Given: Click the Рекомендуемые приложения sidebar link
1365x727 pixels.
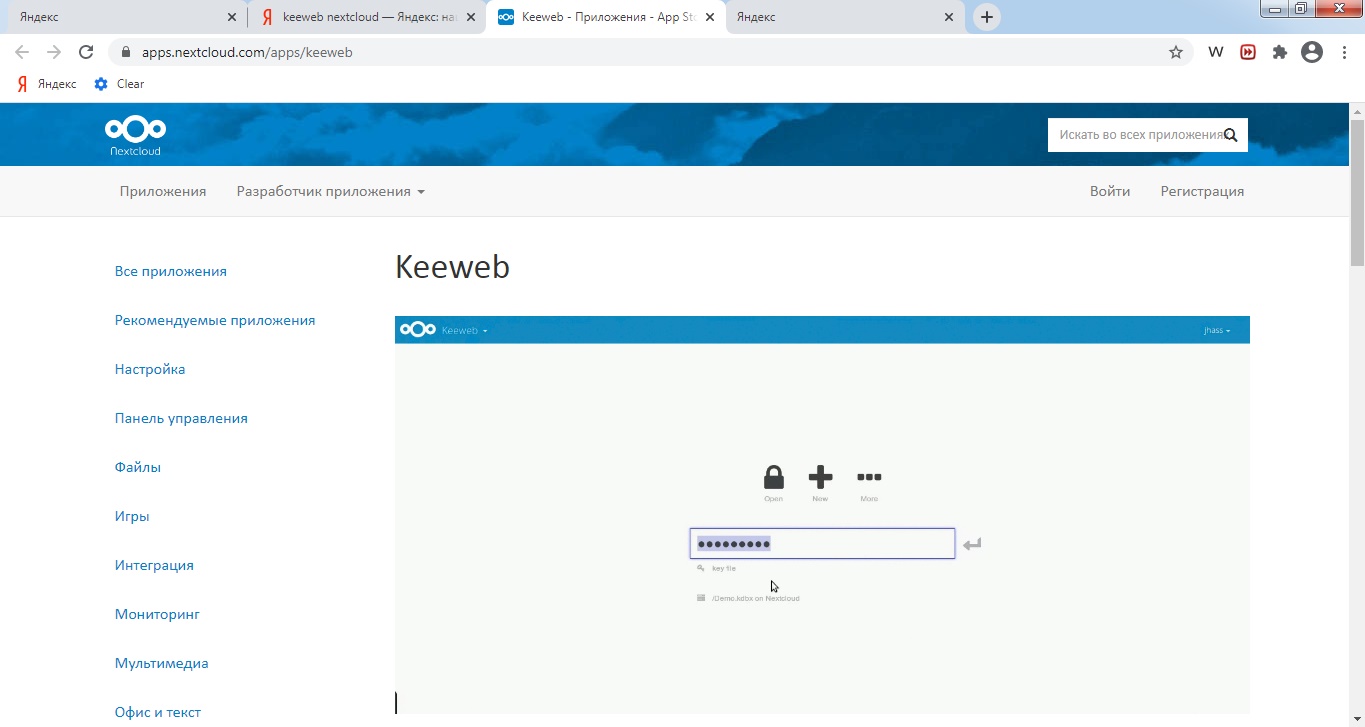Looking at the screenshot, I should pyautogui.click(x=215, y=319).
